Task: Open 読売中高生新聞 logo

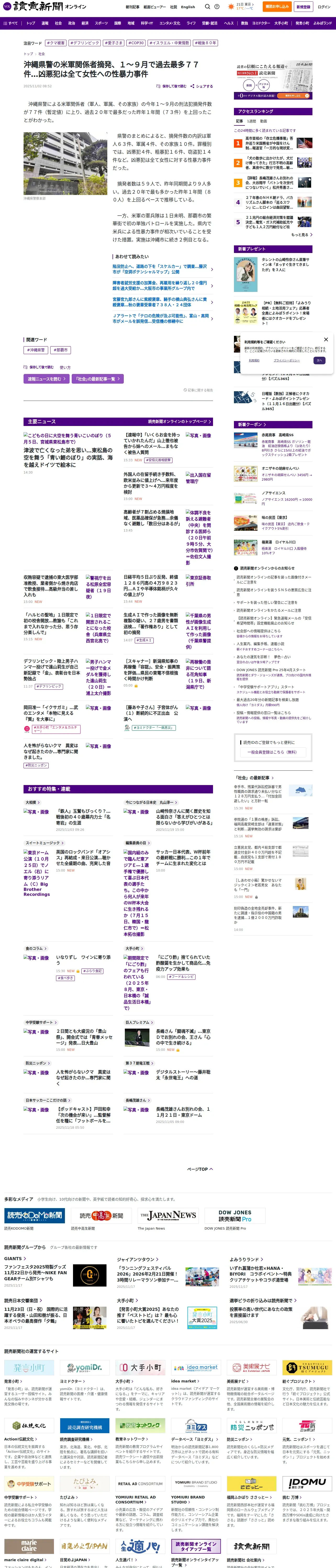Action: click(x=101, y=1215)
